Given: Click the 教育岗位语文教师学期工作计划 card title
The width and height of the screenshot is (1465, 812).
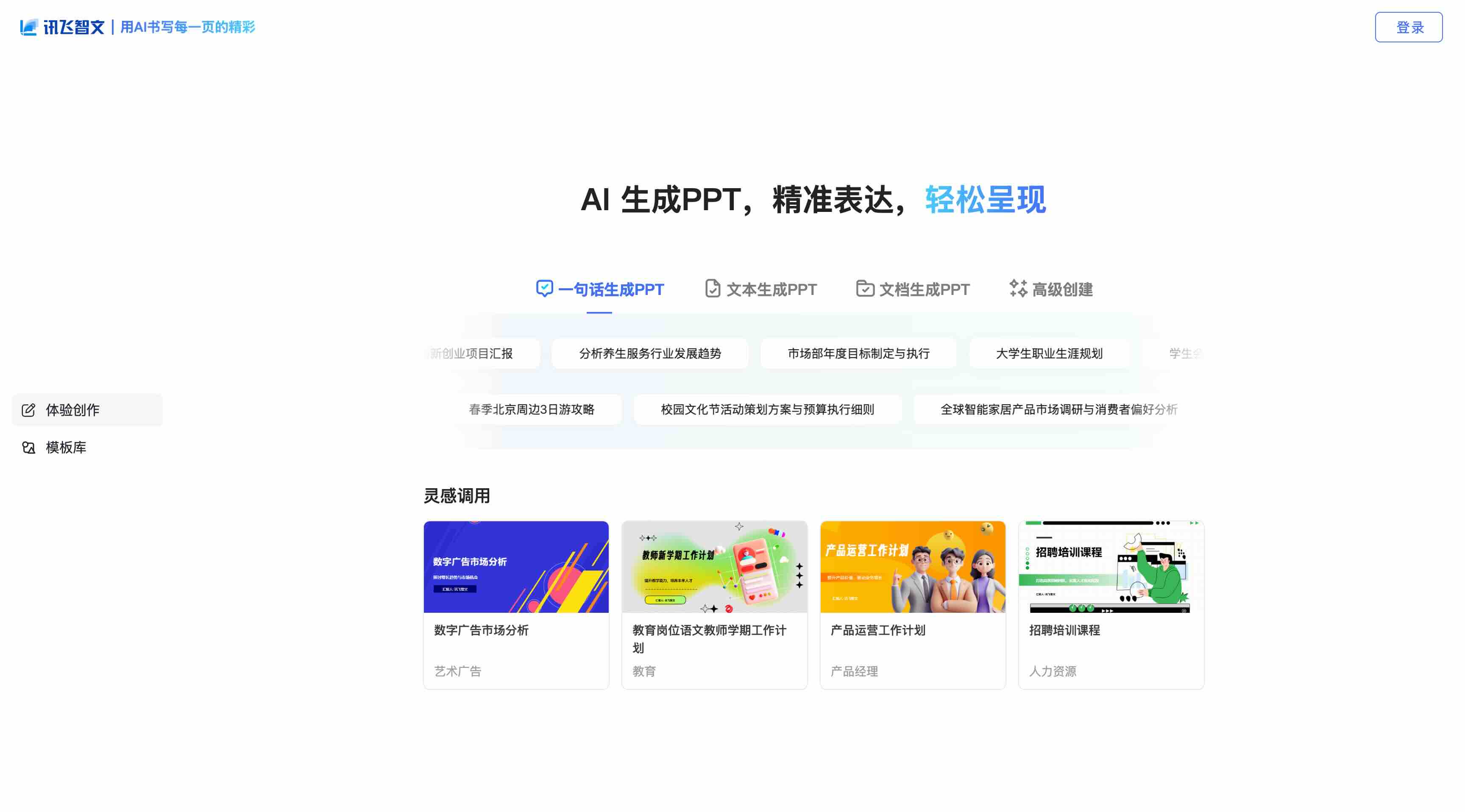Looking at the screenshot, I should [709, 639].
